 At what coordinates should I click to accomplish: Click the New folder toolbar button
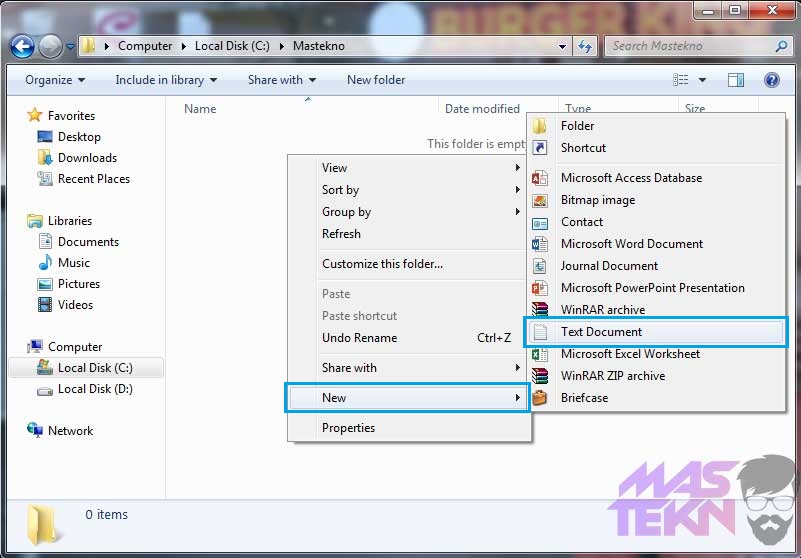[376, 80]
